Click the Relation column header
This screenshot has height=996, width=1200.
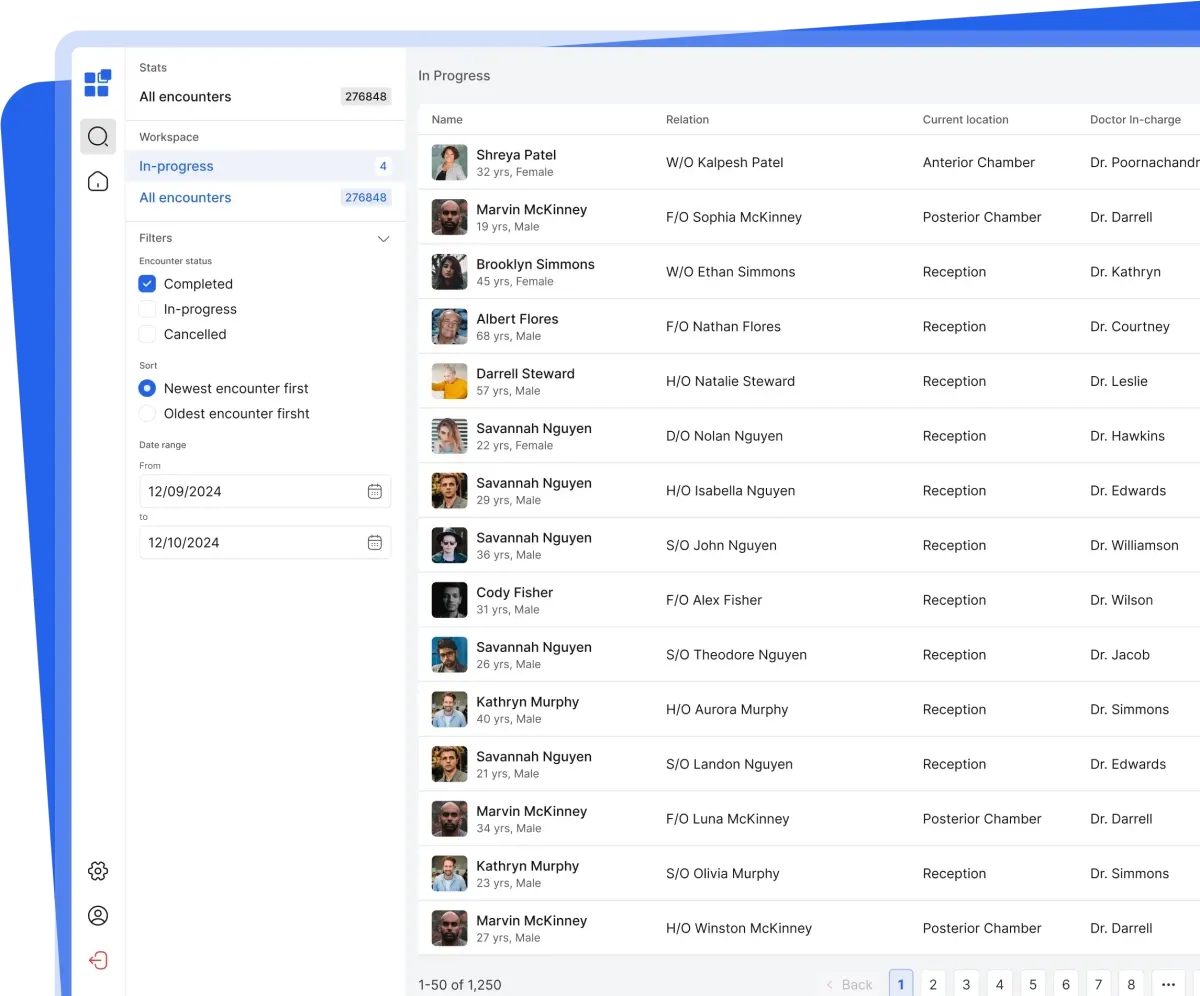coord(687,119)
